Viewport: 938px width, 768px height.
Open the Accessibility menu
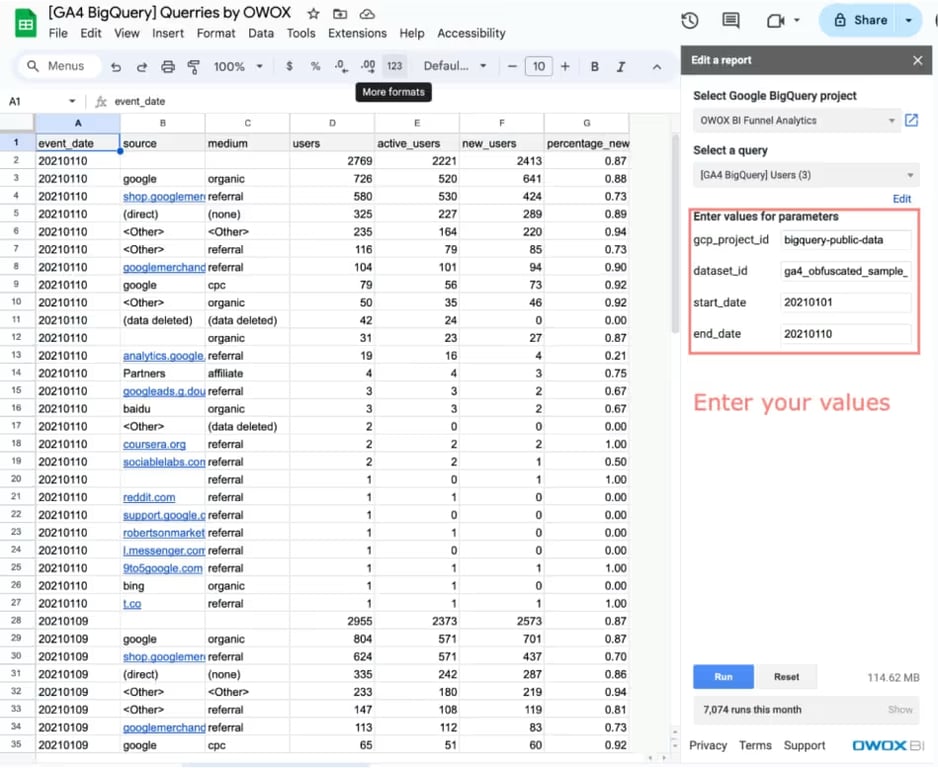pos(471,33)
